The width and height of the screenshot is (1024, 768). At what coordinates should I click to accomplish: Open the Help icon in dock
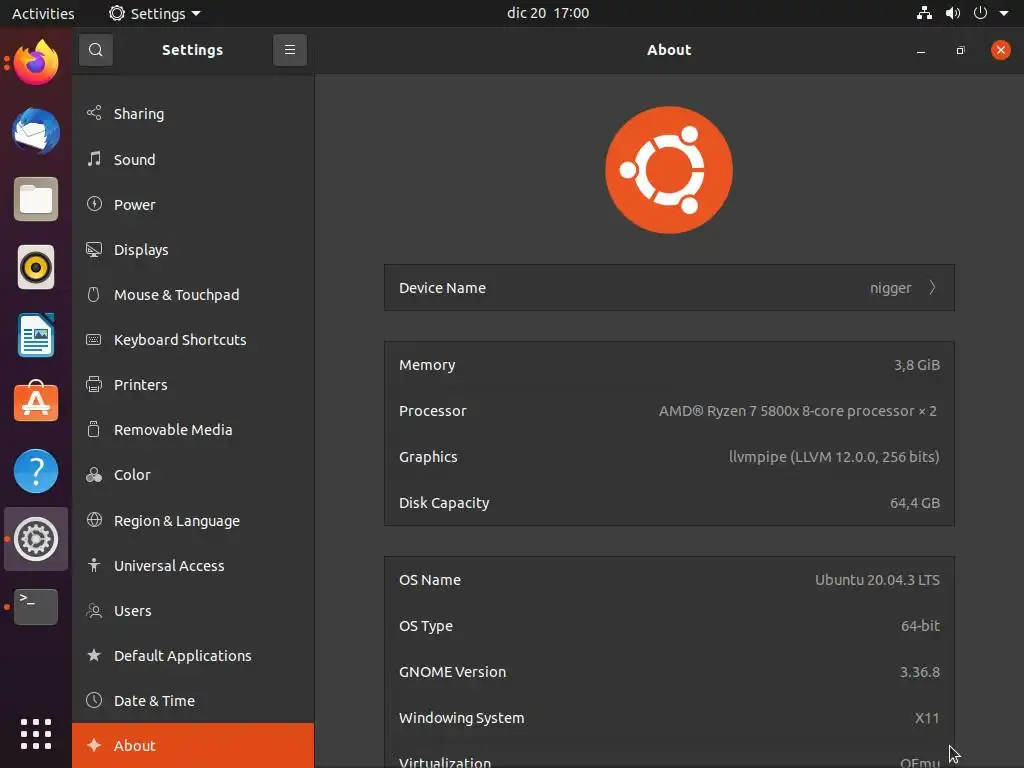click(x=36, y=471)
